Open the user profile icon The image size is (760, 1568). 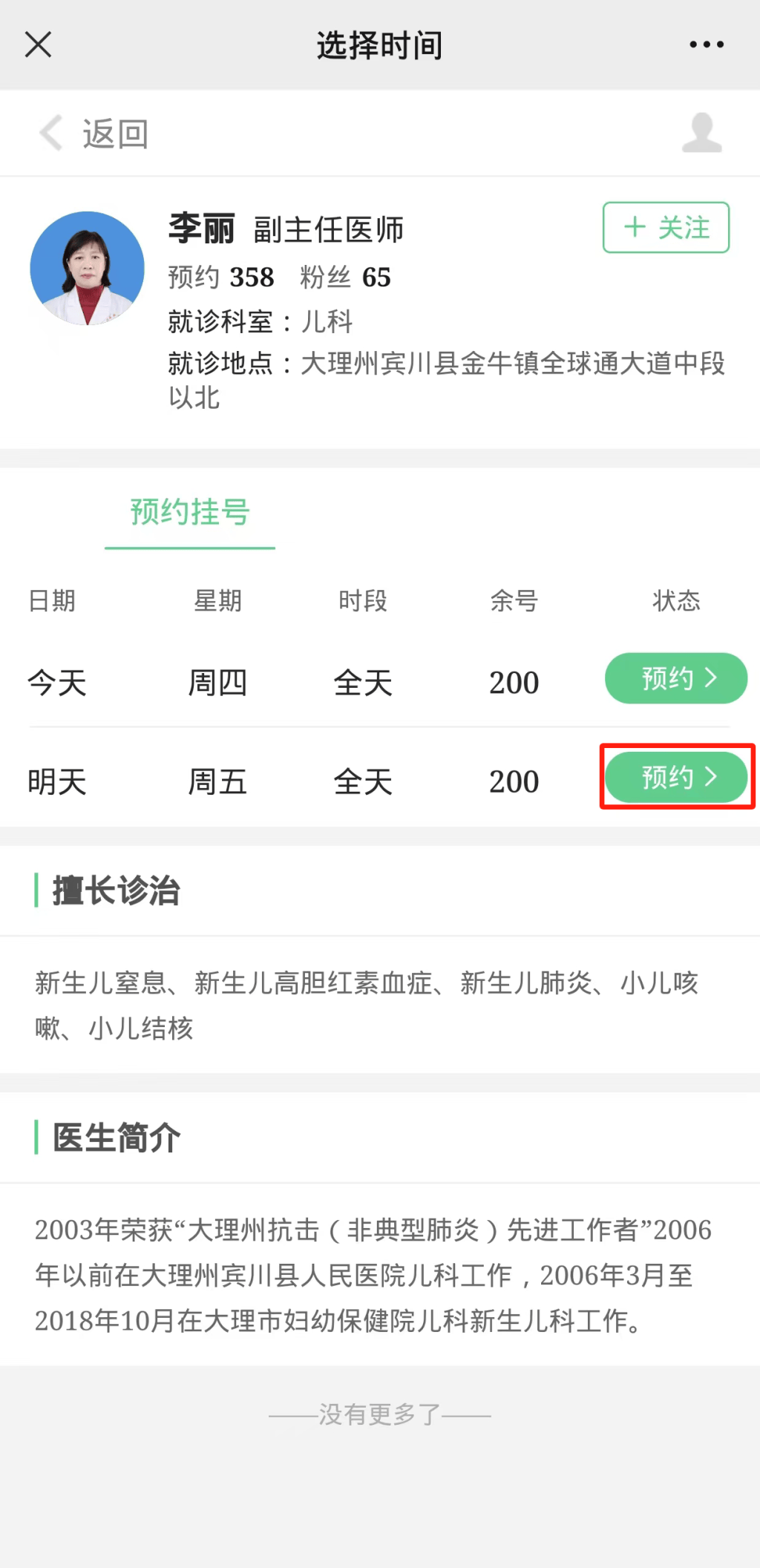point(701,133)
